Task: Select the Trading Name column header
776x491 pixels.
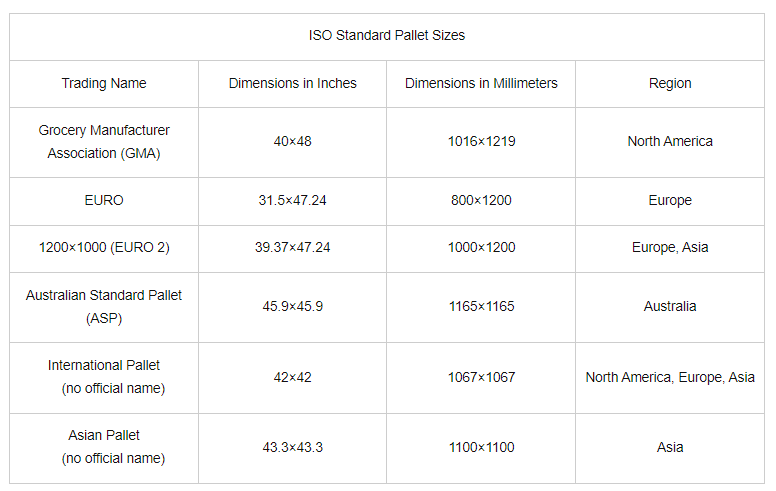Action: pyautogui.click(x=104, y=83)
